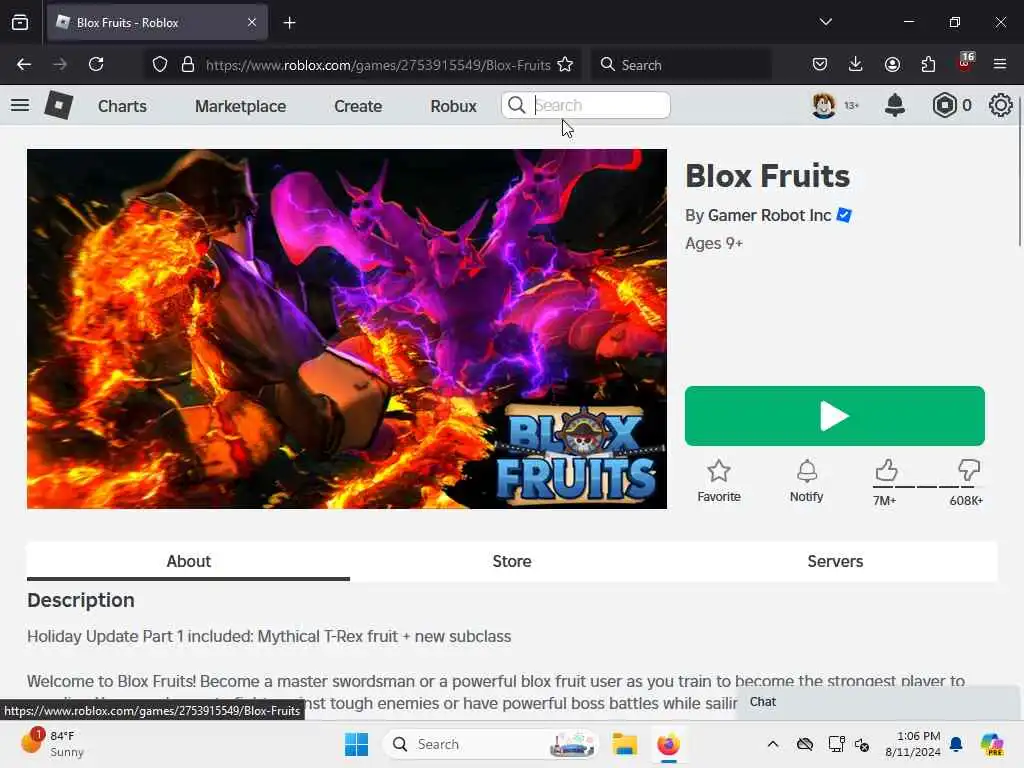Open the Firefox View recent browsing icon
1024x768 pixels.
click(x=20, y=23)
